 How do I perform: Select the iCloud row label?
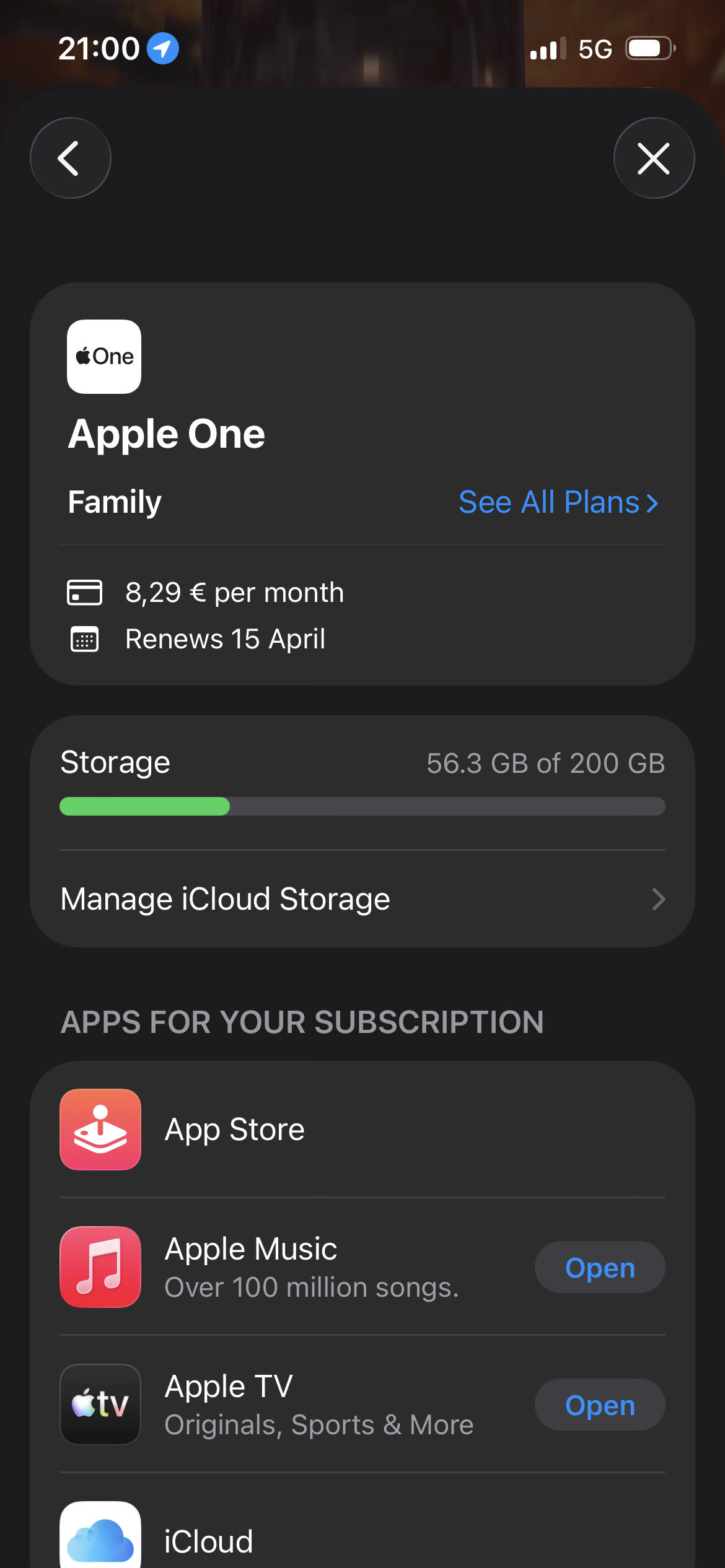[x=209, y=1541]
